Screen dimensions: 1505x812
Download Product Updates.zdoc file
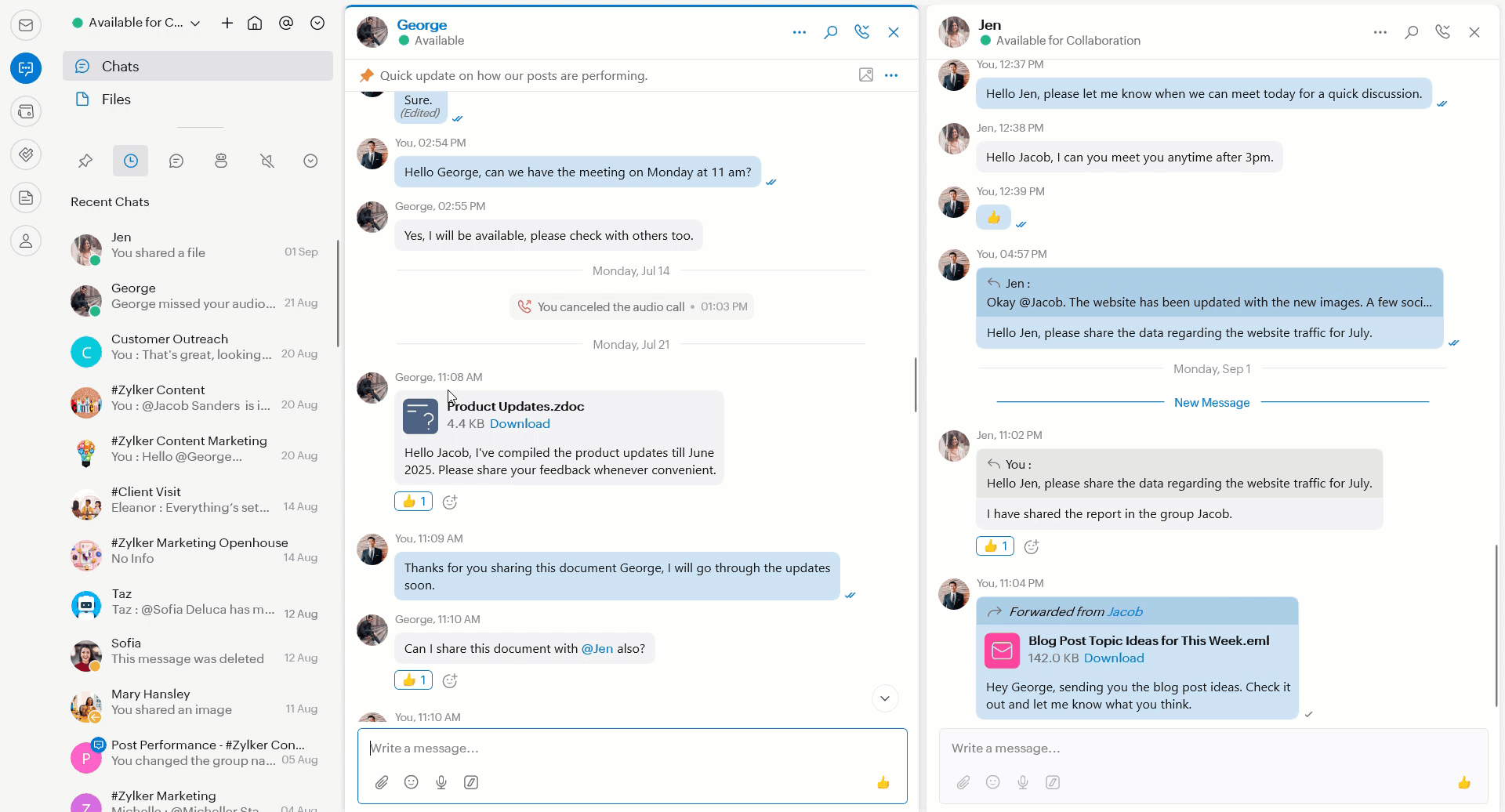(x=520, y=424)
